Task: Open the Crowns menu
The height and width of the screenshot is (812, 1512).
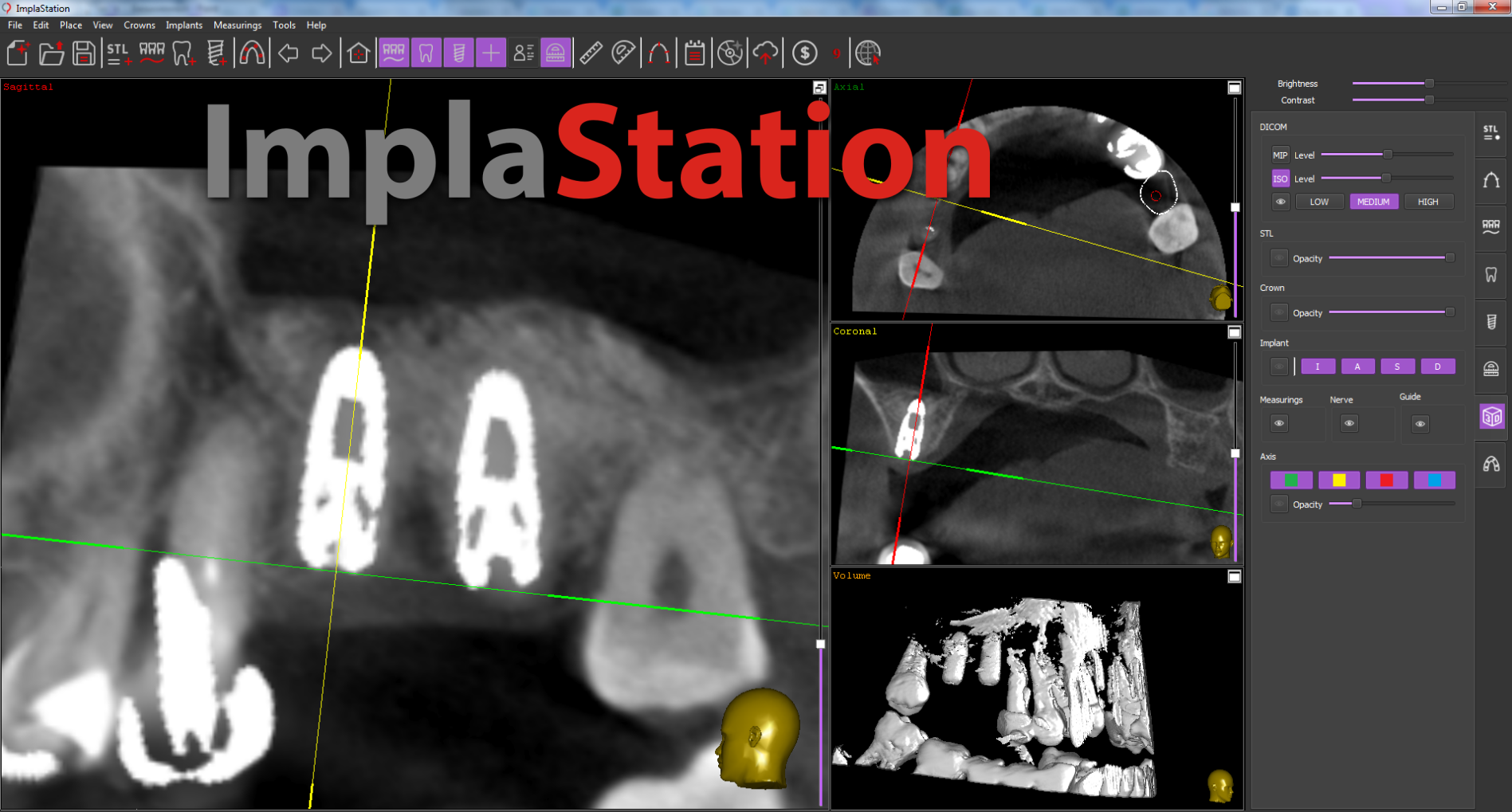Action: point(139,25)
